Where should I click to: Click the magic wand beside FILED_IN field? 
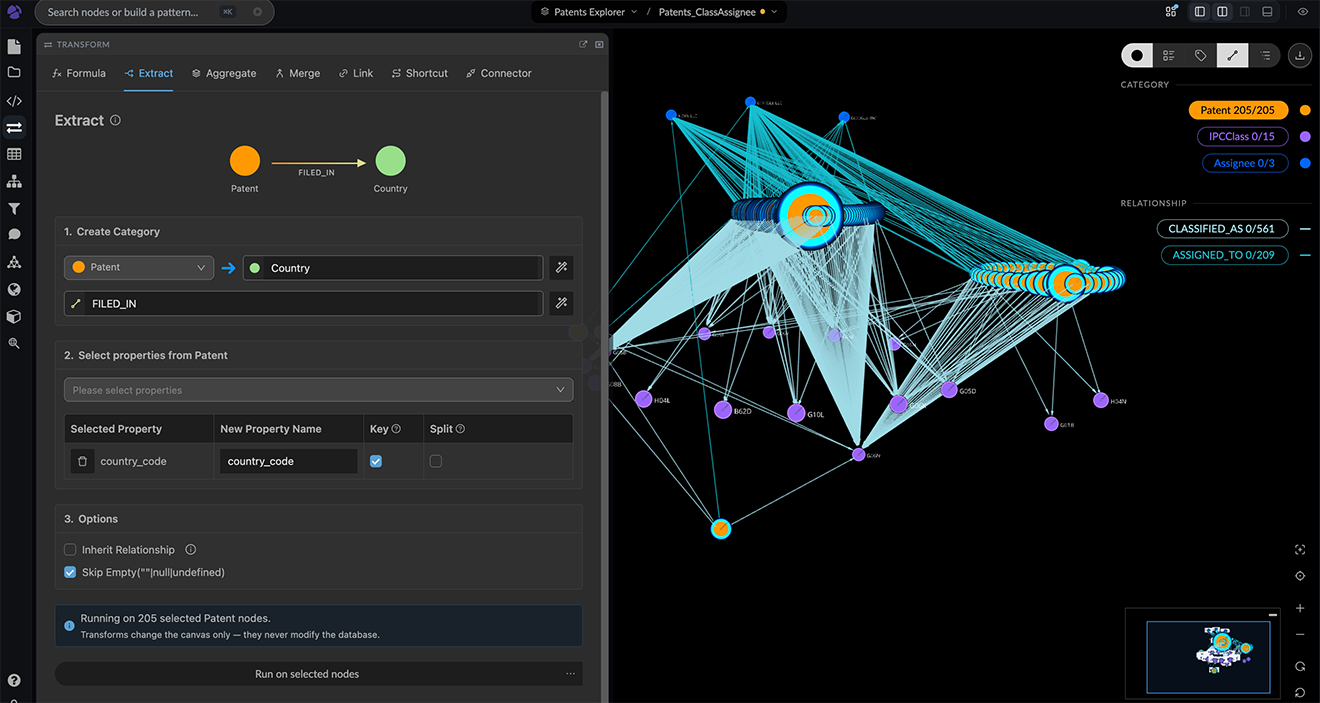561,303
